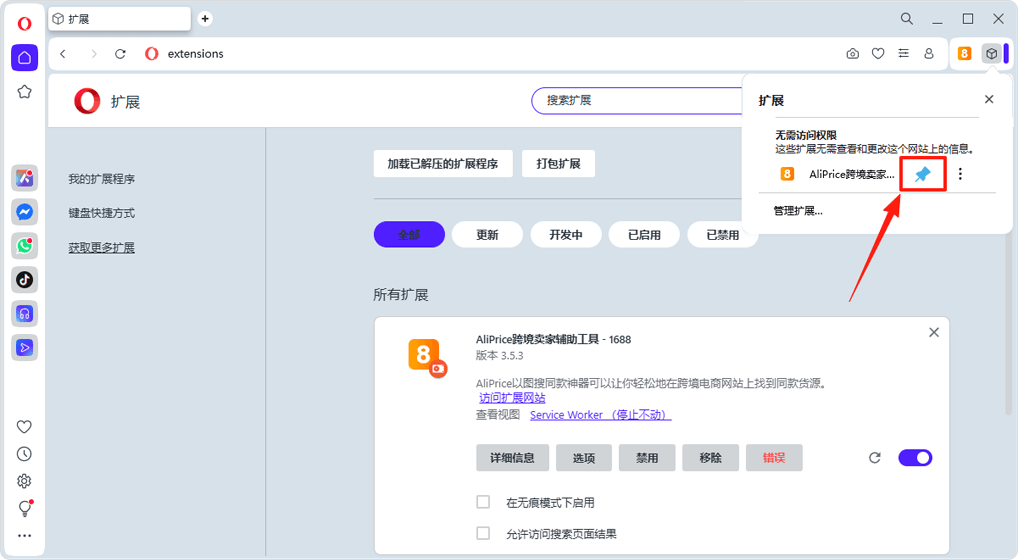Open 获取更多扩展 link
Image resolution: width=1018 pixels, height=560 pixels.
click(101, 248)
